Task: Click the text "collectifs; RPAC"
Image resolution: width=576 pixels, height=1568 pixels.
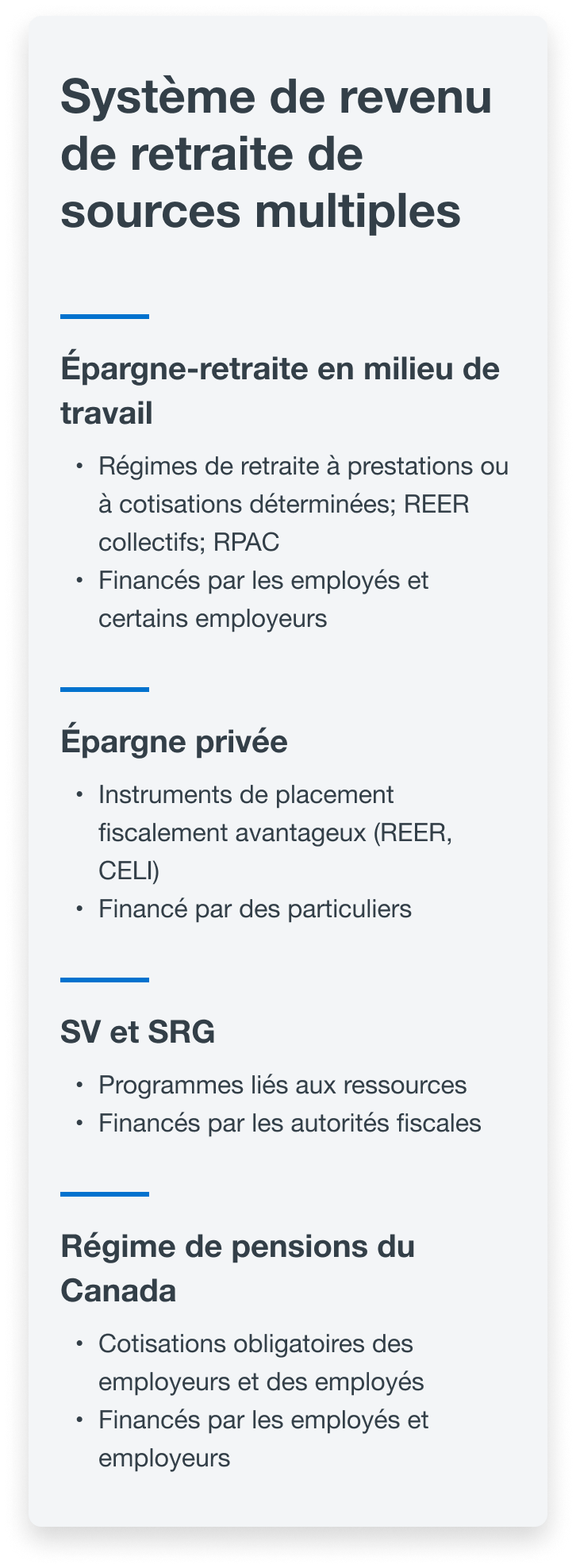Action: [x=189, y=542]
